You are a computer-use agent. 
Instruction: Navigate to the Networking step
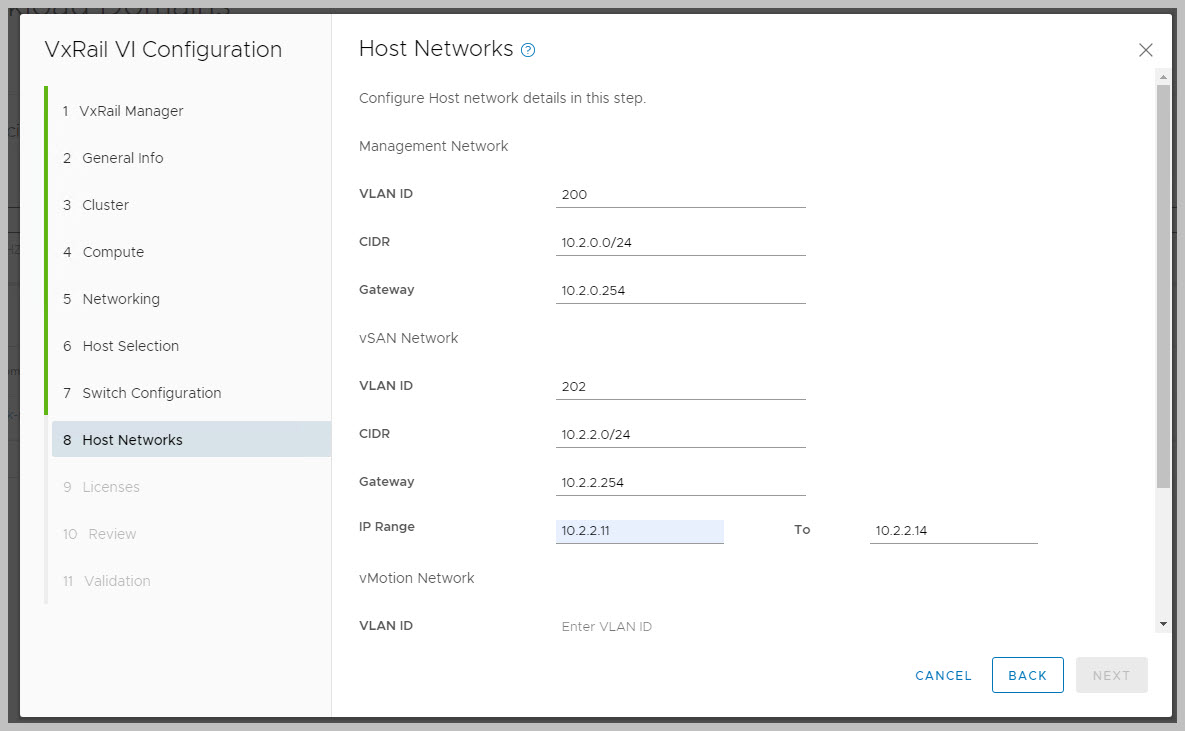120,299
